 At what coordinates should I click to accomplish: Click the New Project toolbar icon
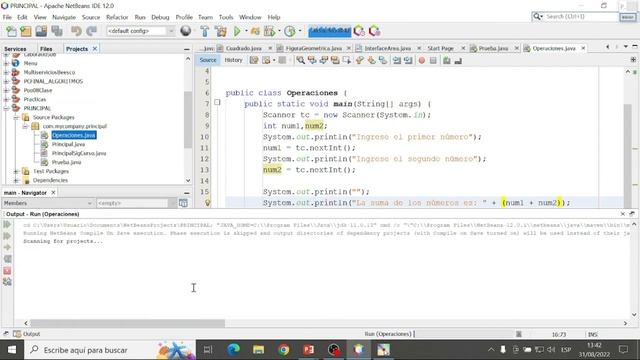pos(26,31)
